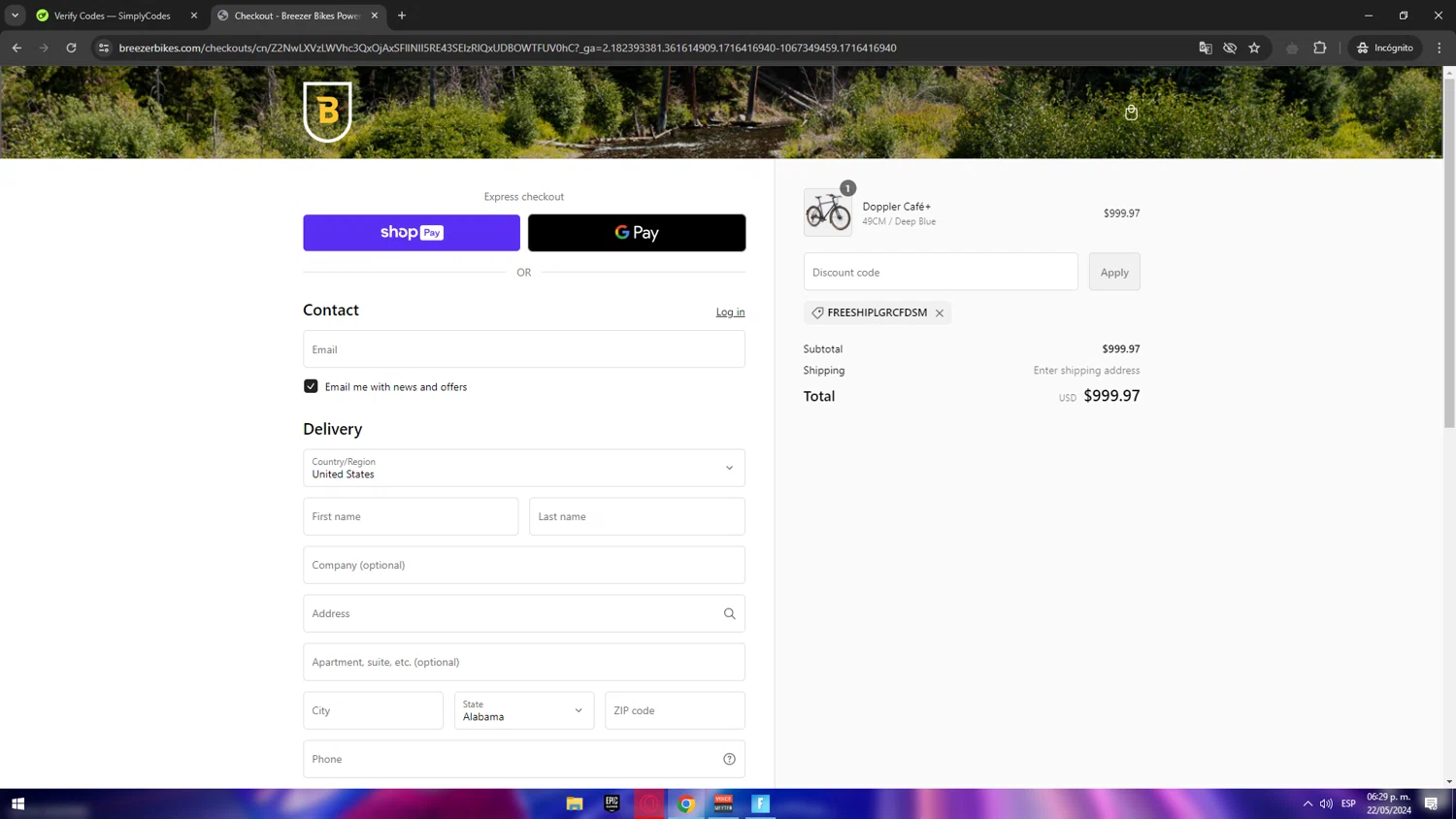Open File Explorer from the taskbar
The width and height of the screenshot is (1456, 819).
pos(575,803)
